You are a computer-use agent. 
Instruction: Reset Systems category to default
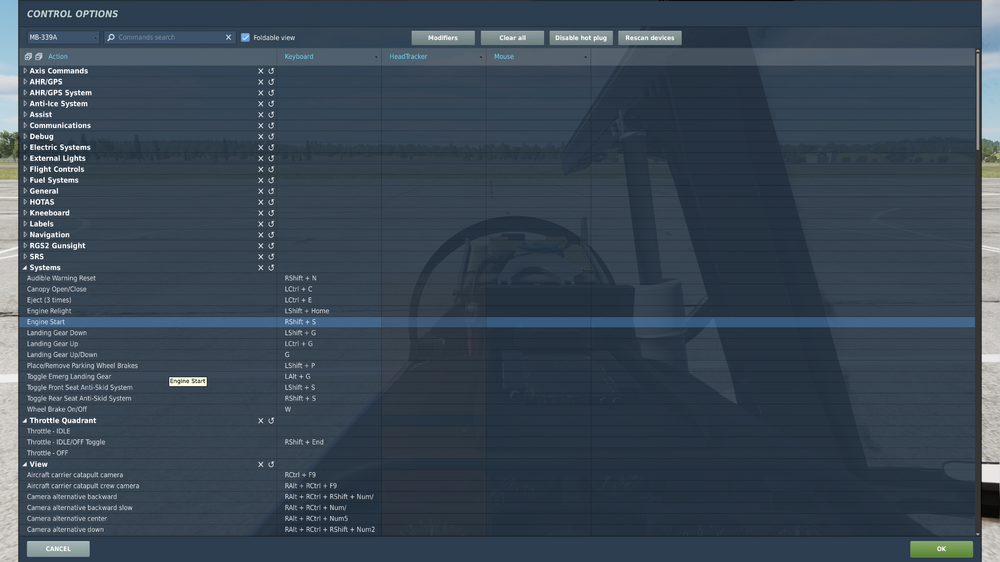pos(271,268)
